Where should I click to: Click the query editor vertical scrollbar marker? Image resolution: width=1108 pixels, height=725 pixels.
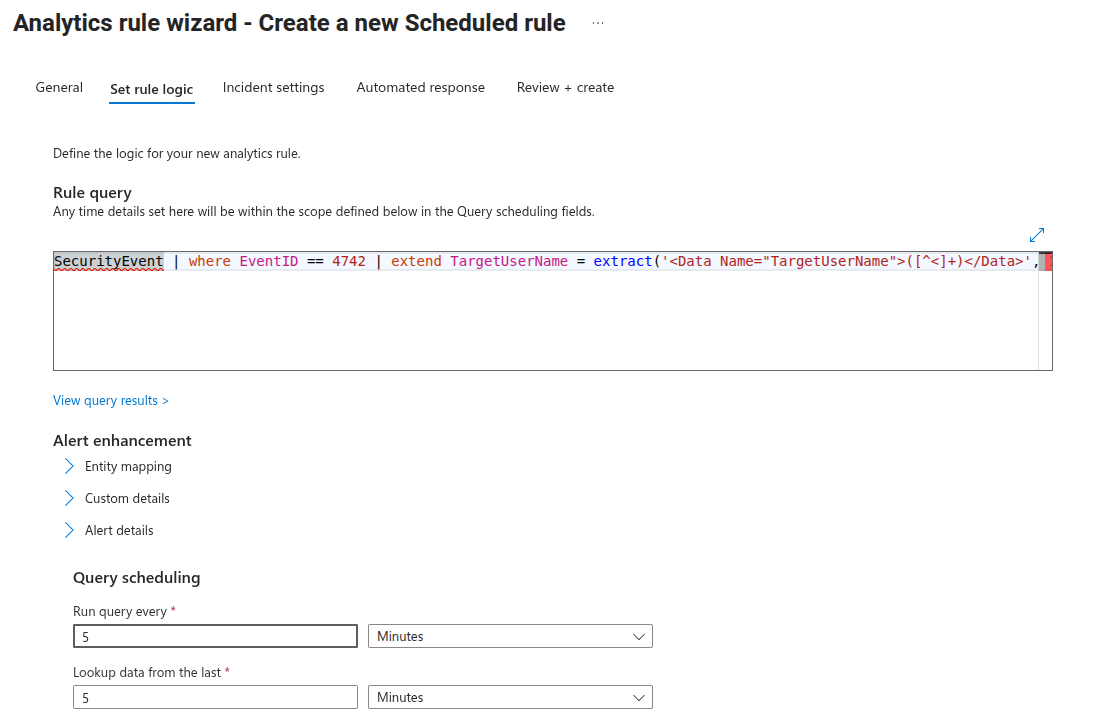pyautogui.click(x=1045, y=261)
